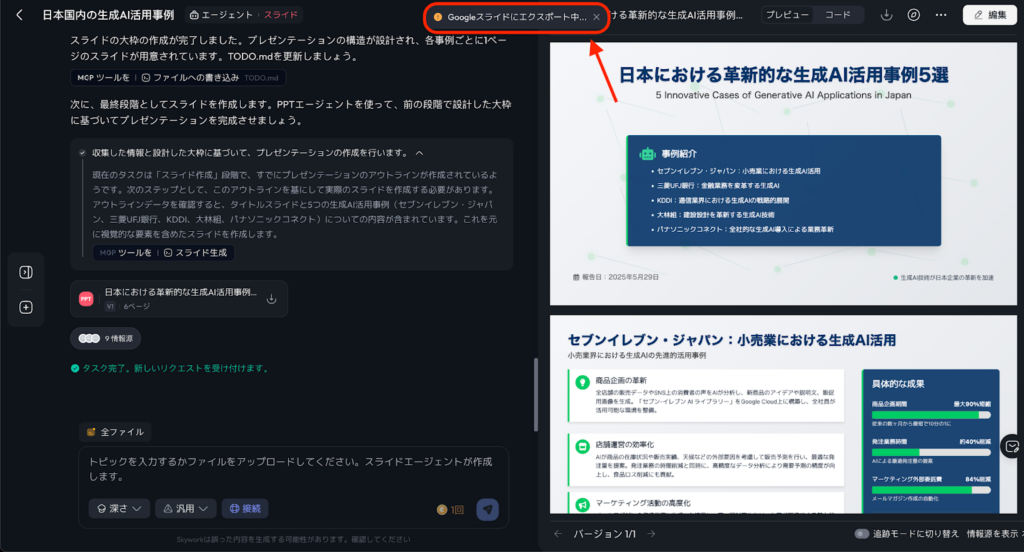Open the 日本における革新的な生成AI活用事例 file card

click(179, 299)
